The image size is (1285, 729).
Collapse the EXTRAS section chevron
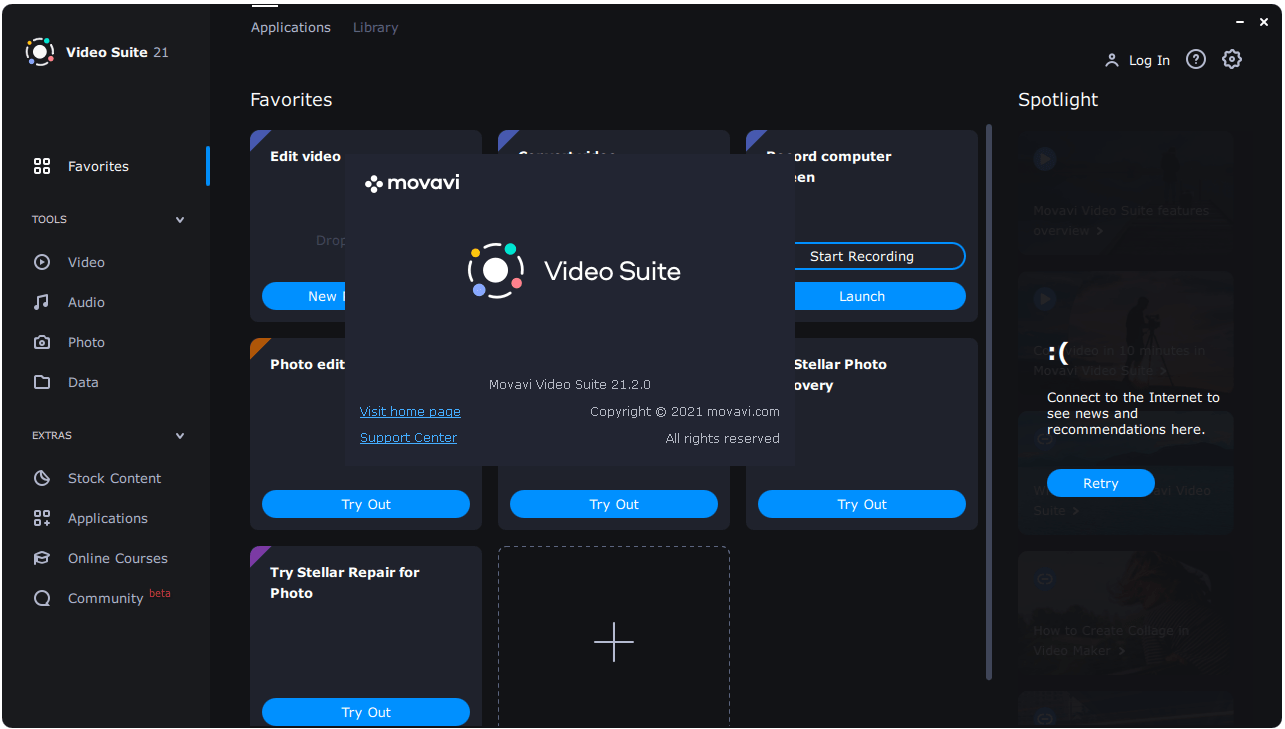[x=180, y=436]
